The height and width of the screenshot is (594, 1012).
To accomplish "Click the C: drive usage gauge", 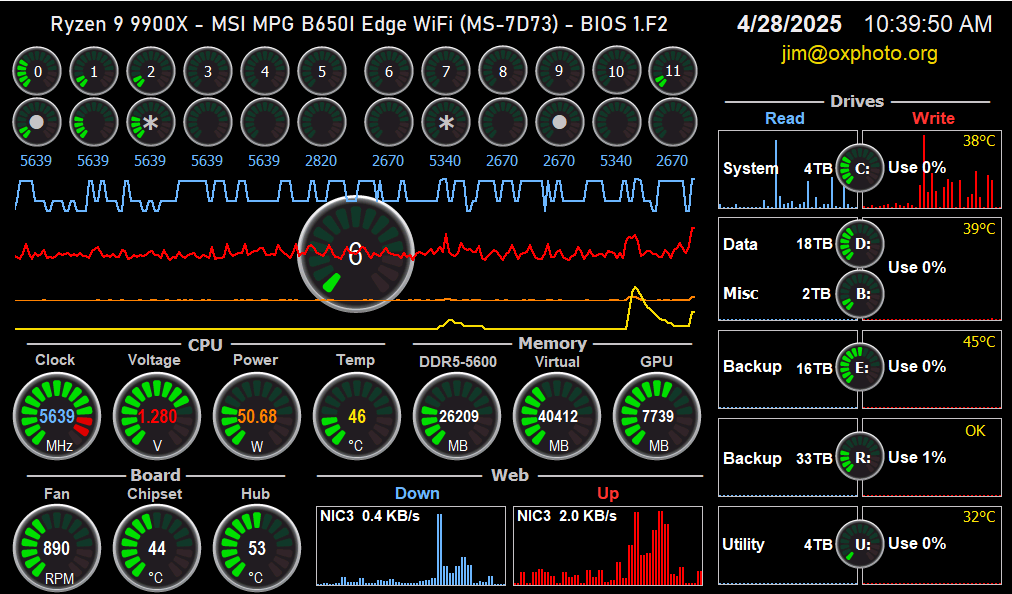I will coord(860,169).
